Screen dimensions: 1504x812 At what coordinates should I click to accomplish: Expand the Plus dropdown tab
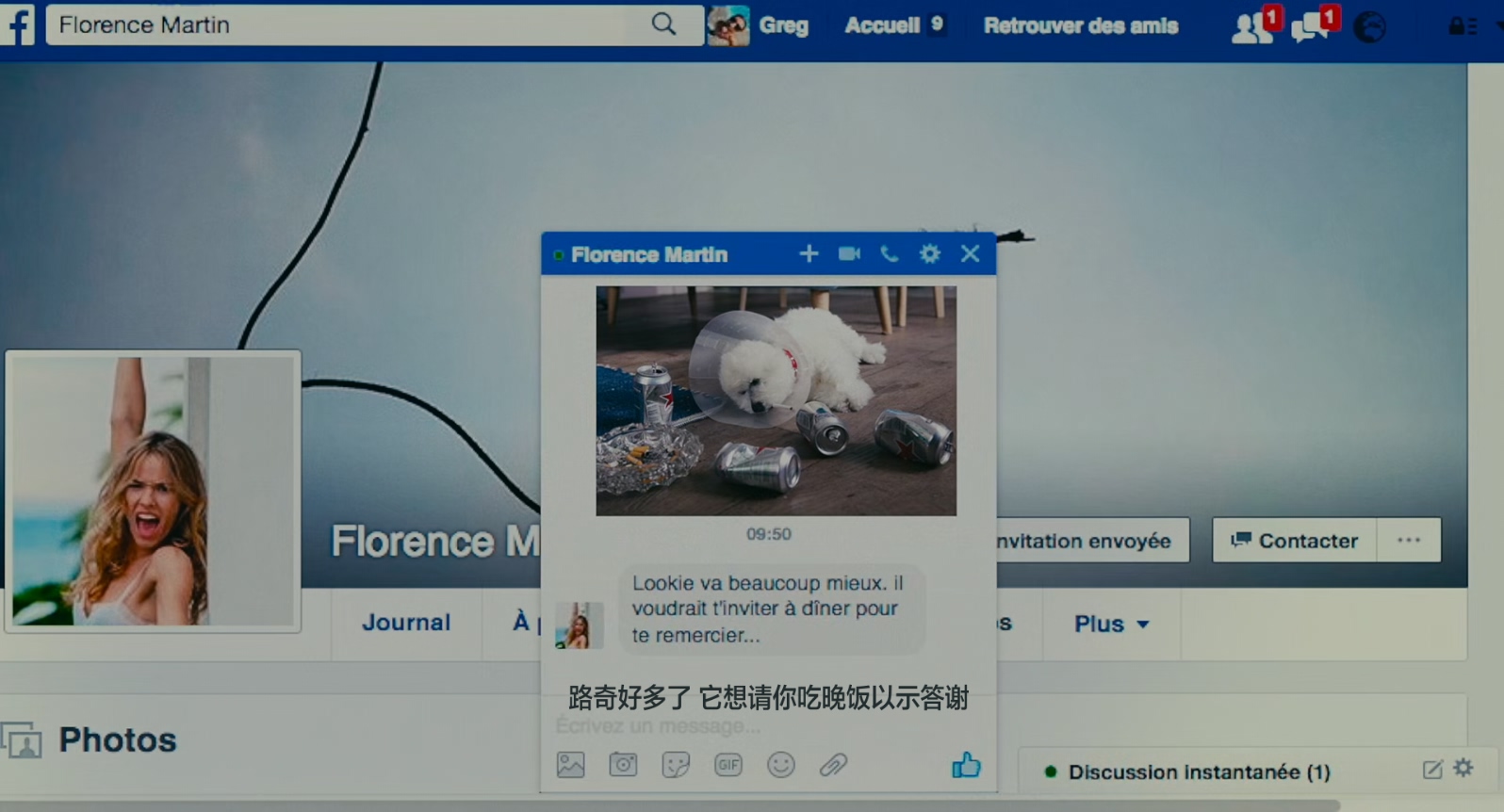point(1111,624)
